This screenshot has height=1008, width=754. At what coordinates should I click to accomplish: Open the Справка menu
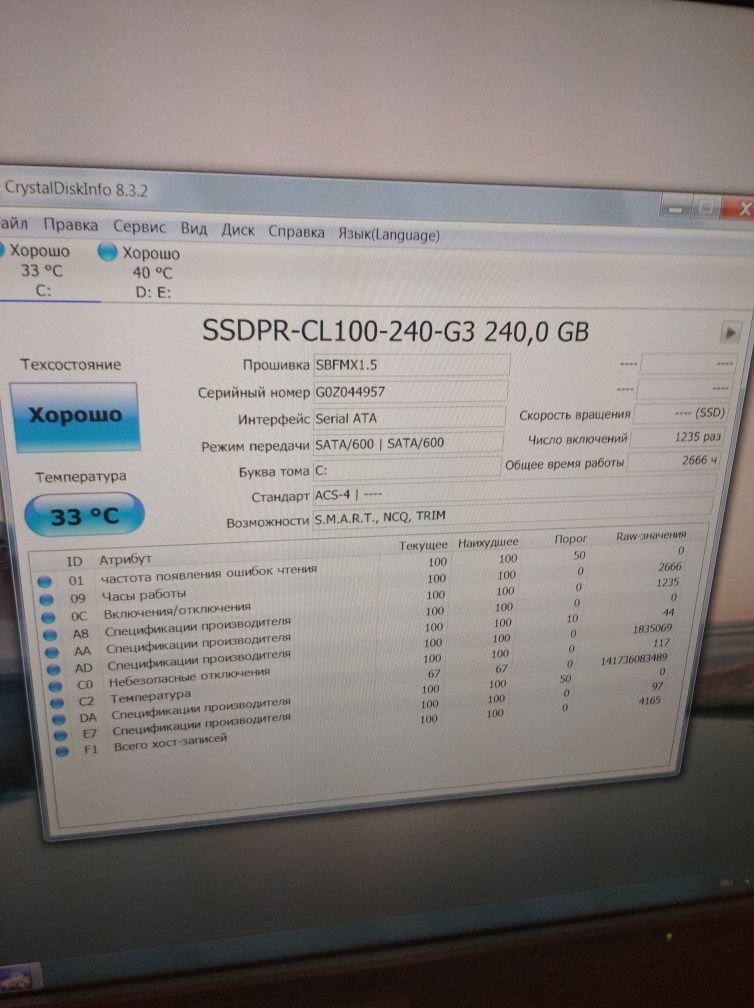click(x=296, y=232)
